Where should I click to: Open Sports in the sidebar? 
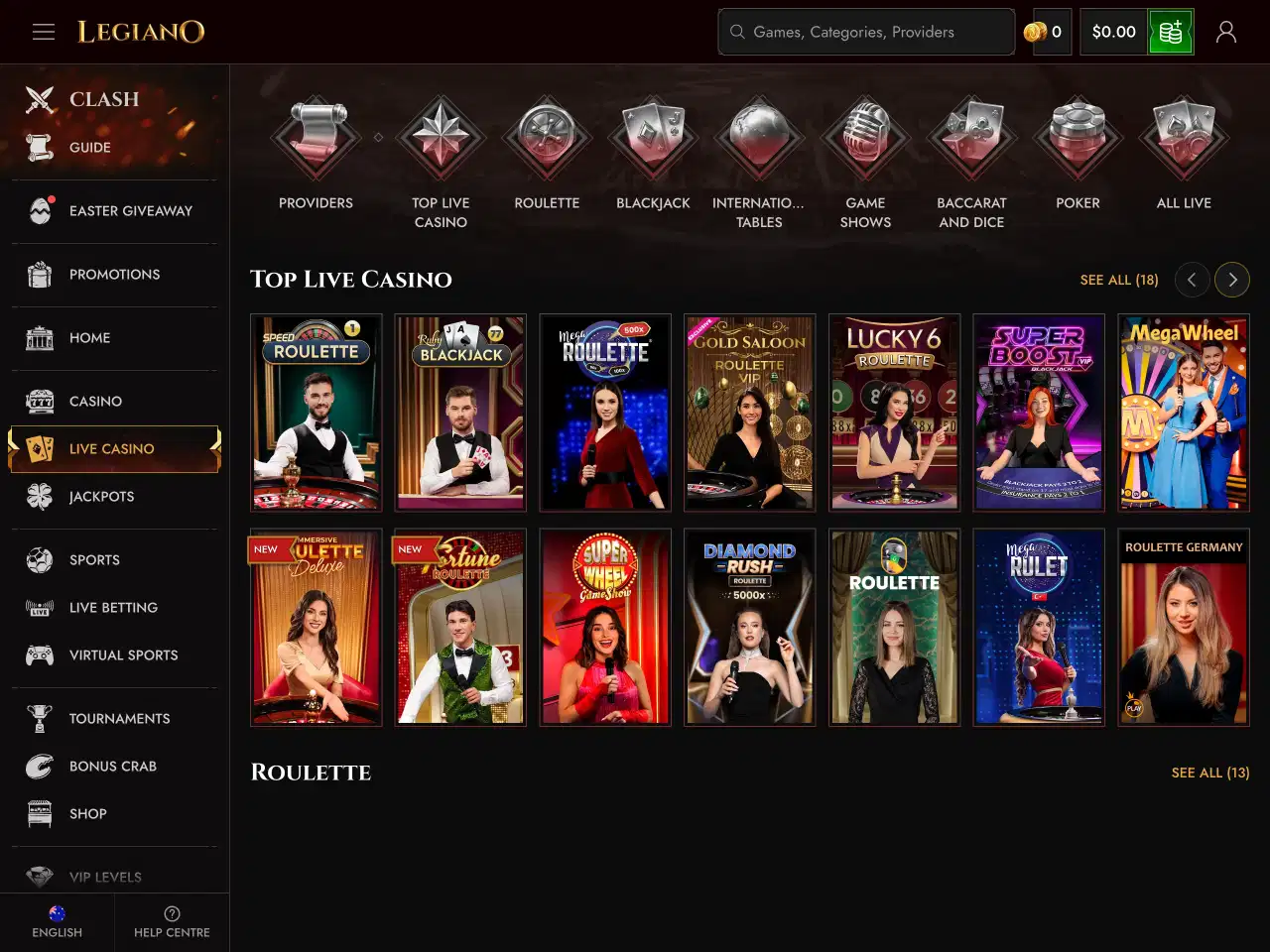tap(114, 560)
